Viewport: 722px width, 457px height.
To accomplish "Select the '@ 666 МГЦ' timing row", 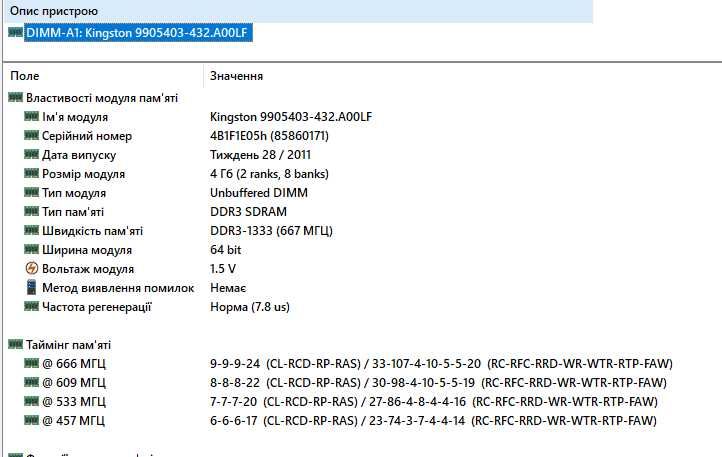I will [x=74, y=363].
